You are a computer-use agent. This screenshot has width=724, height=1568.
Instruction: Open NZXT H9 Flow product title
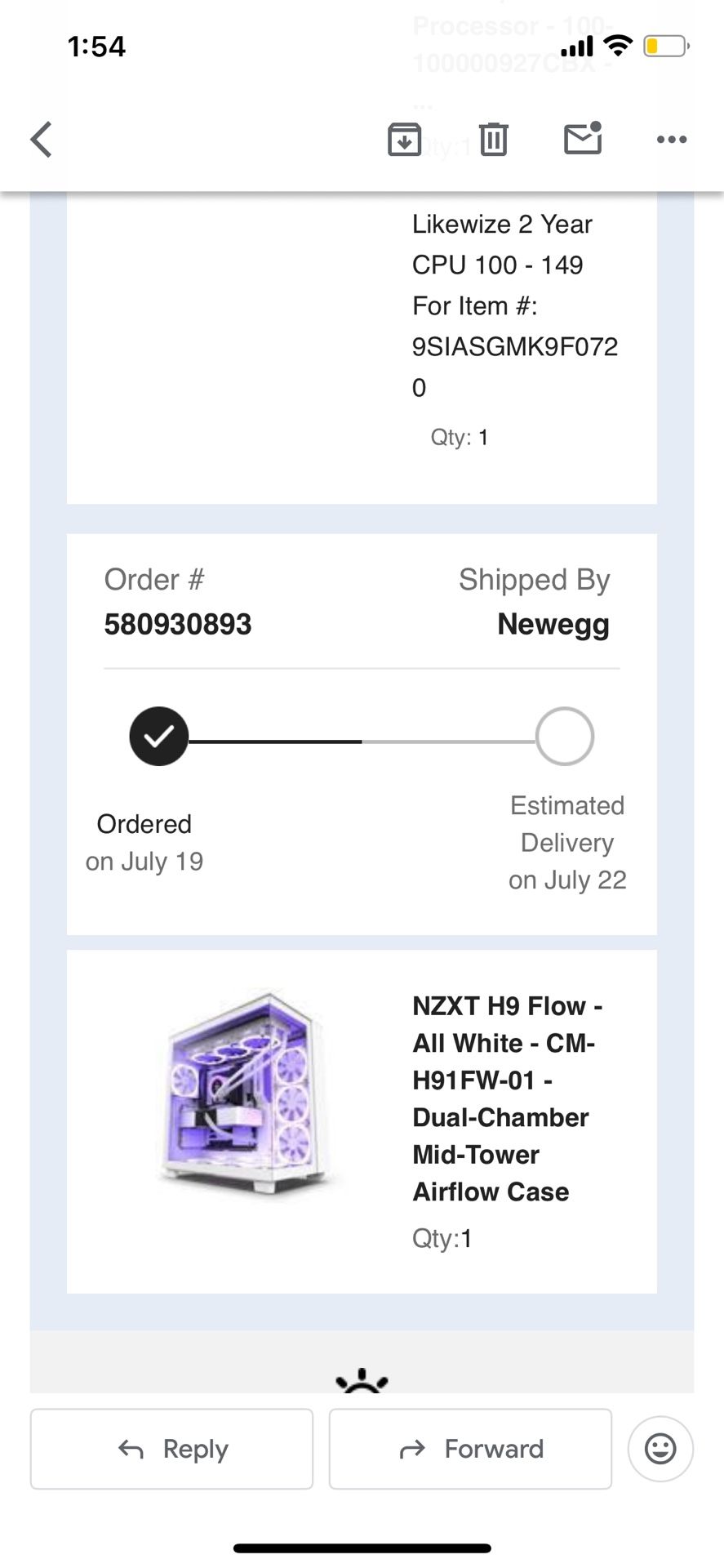click(x=506, y=1098)
